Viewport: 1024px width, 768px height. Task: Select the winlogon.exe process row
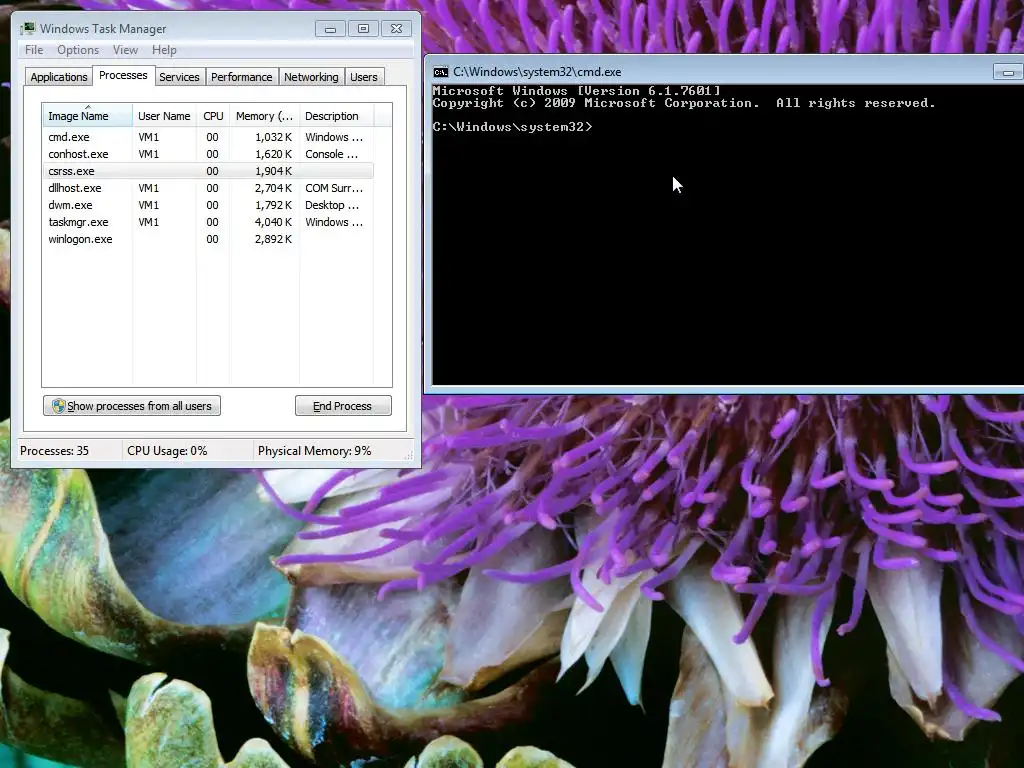(208, 239)
